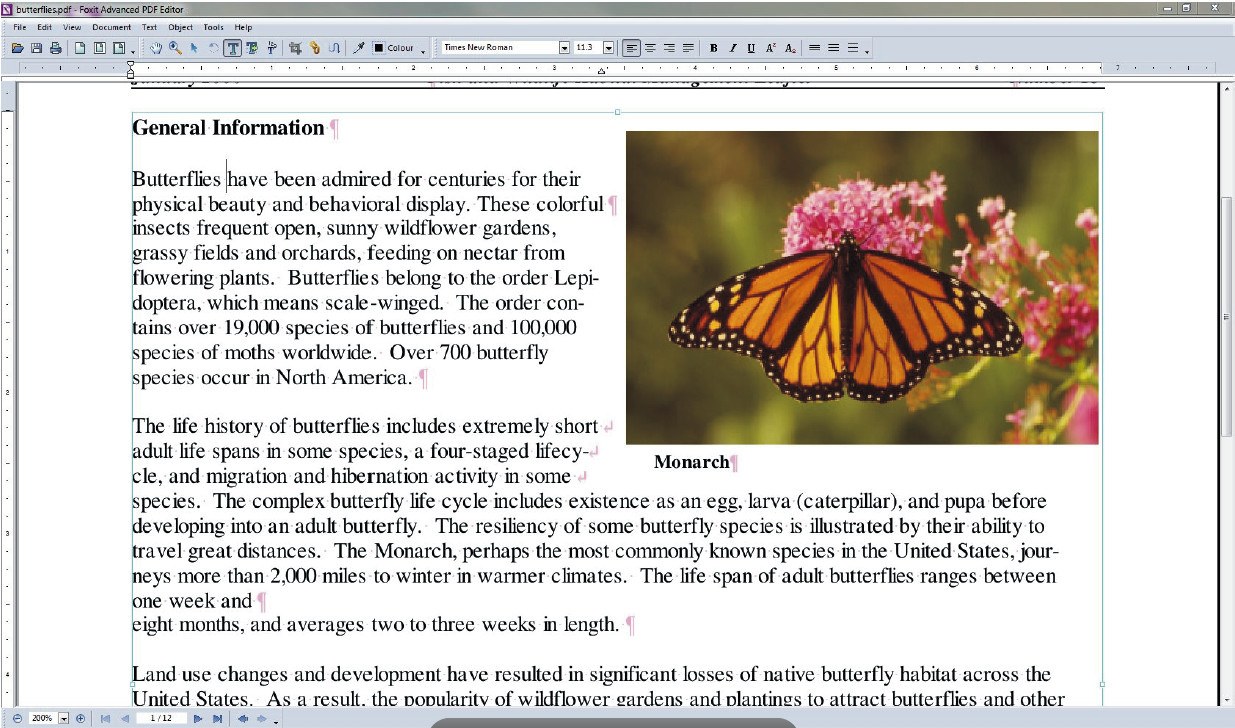Screen dimensions: 1235x728
Task: Open the Tools menu
Action: click(214, 27)
